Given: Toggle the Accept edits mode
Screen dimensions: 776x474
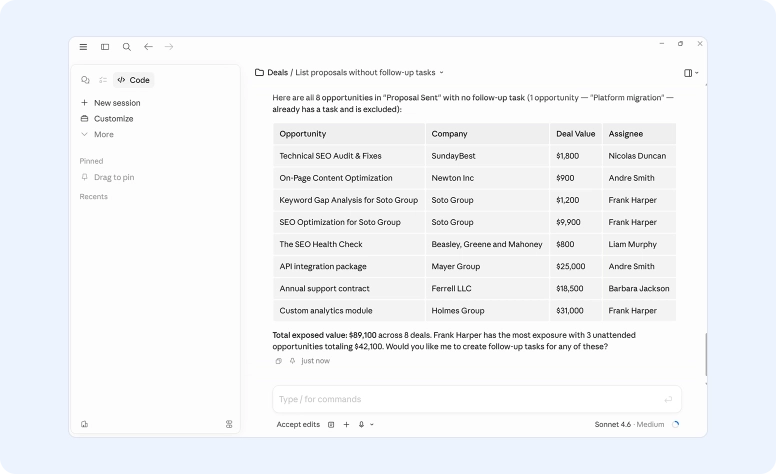Looking at the screenshot, I should coord(298,425).
